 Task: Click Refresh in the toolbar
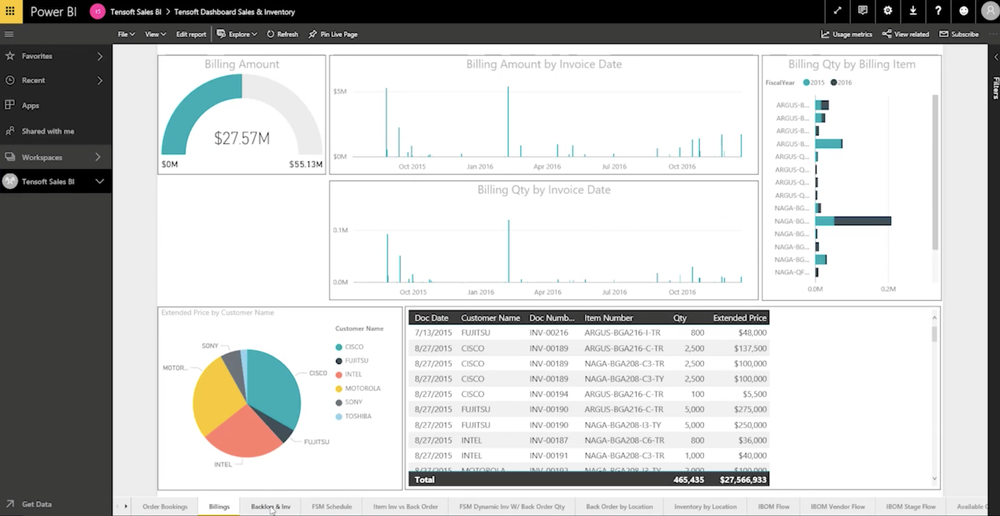(x=283, y=34)
